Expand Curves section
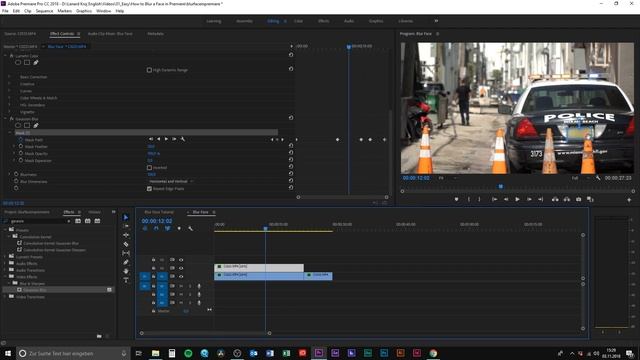 pyautogui.click(x=9, y=91)
